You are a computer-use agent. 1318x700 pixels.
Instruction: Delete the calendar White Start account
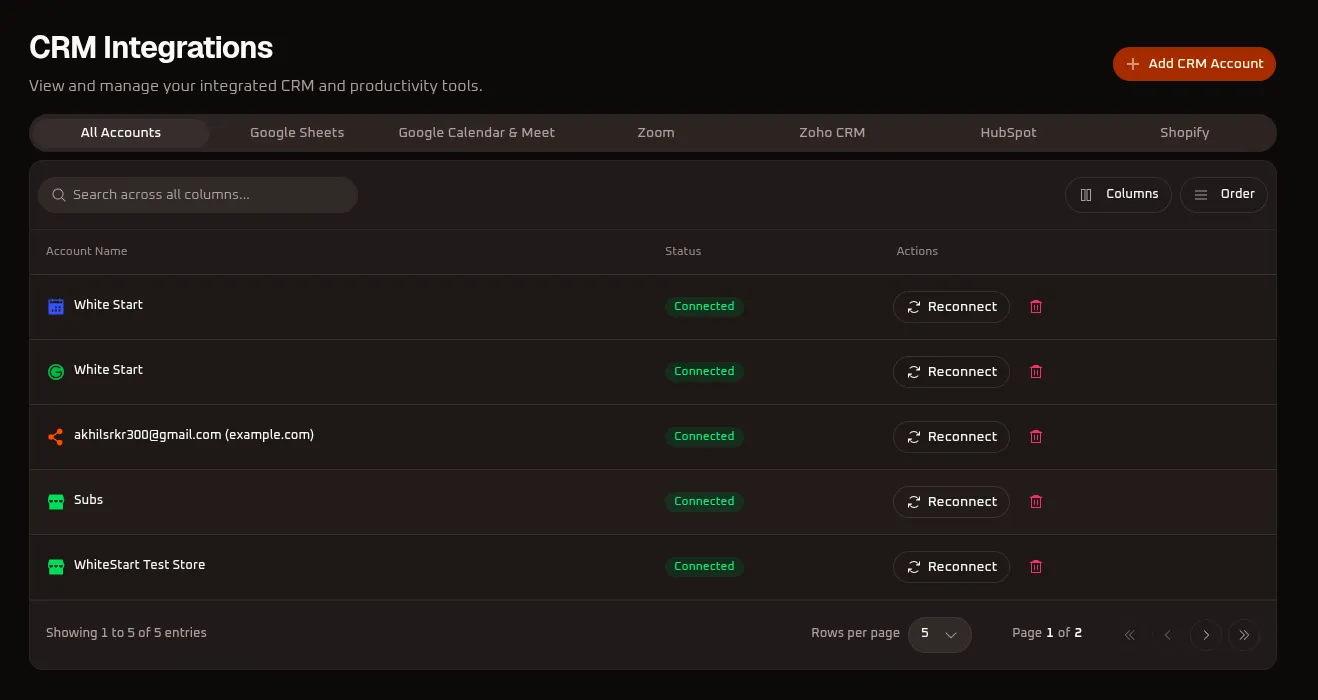(x=1036, y=307)
